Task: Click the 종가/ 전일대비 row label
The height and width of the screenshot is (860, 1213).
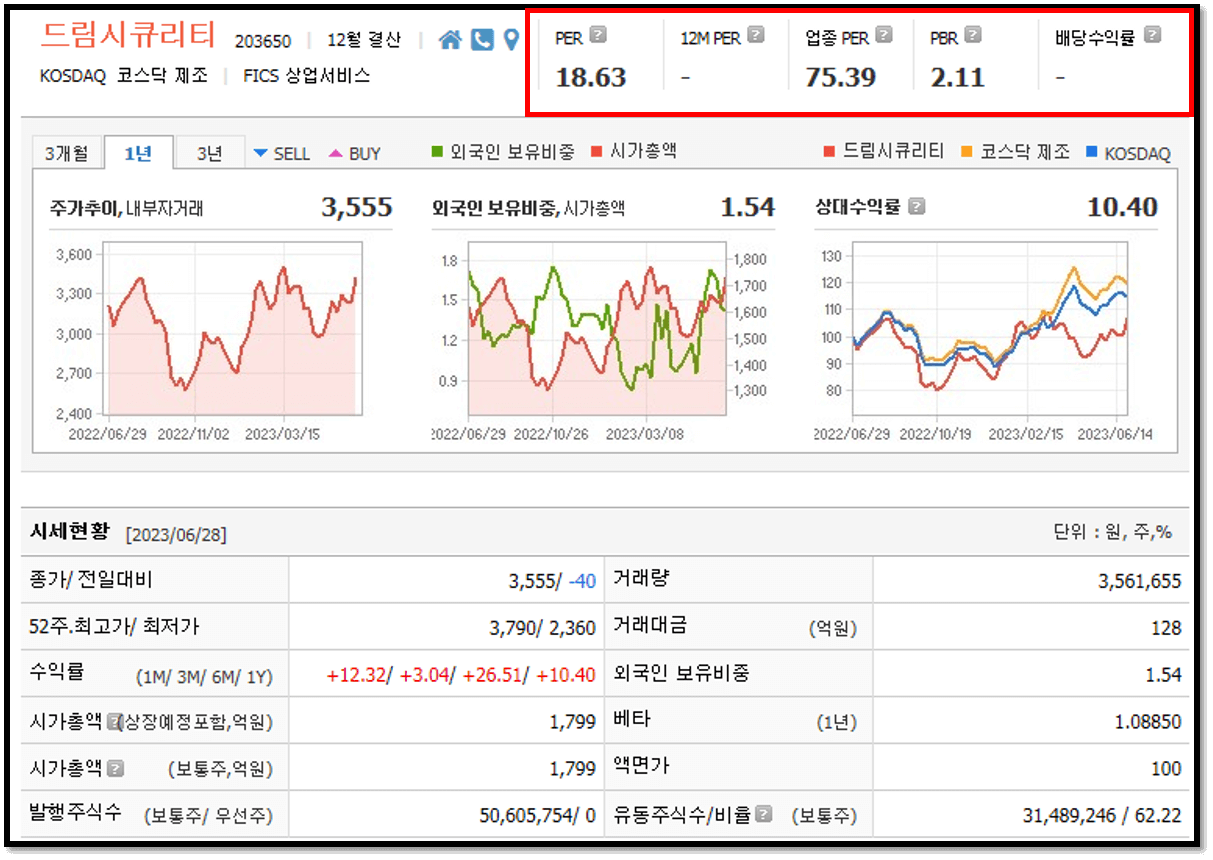Action: (x=92, y=579)
